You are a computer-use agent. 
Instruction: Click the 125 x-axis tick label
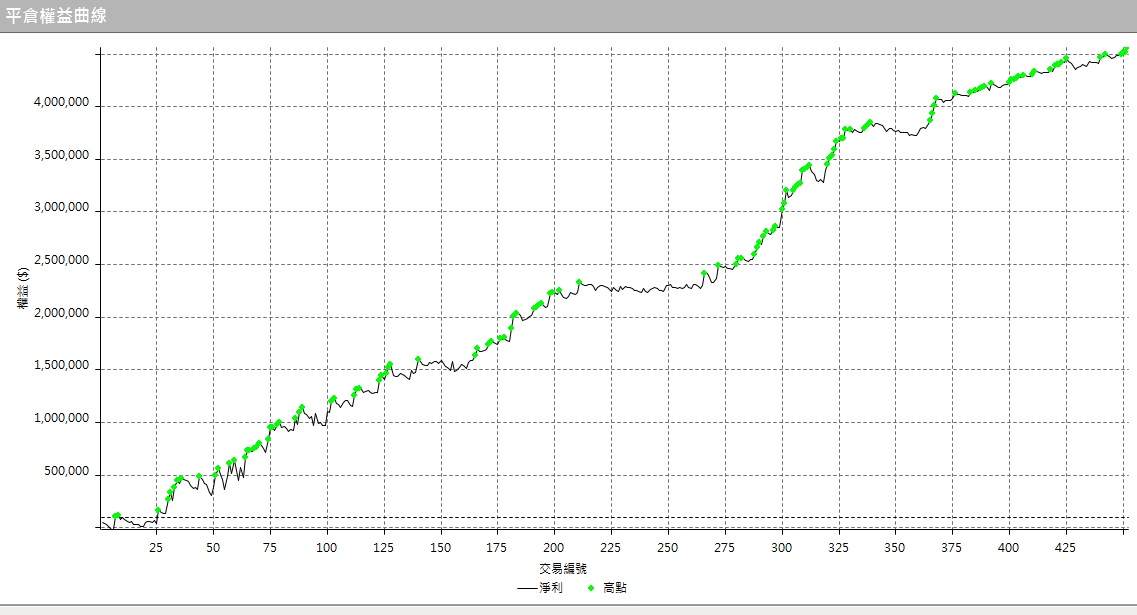pos(383,548)
